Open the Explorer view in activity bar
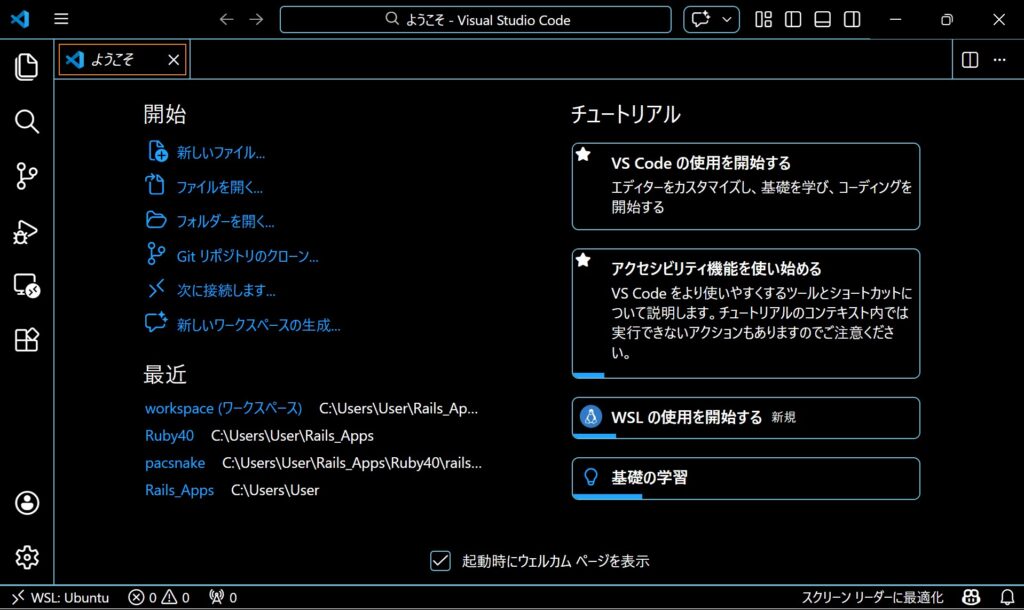The width and height of the screenshot is (1024, 610). pos(27,67)
